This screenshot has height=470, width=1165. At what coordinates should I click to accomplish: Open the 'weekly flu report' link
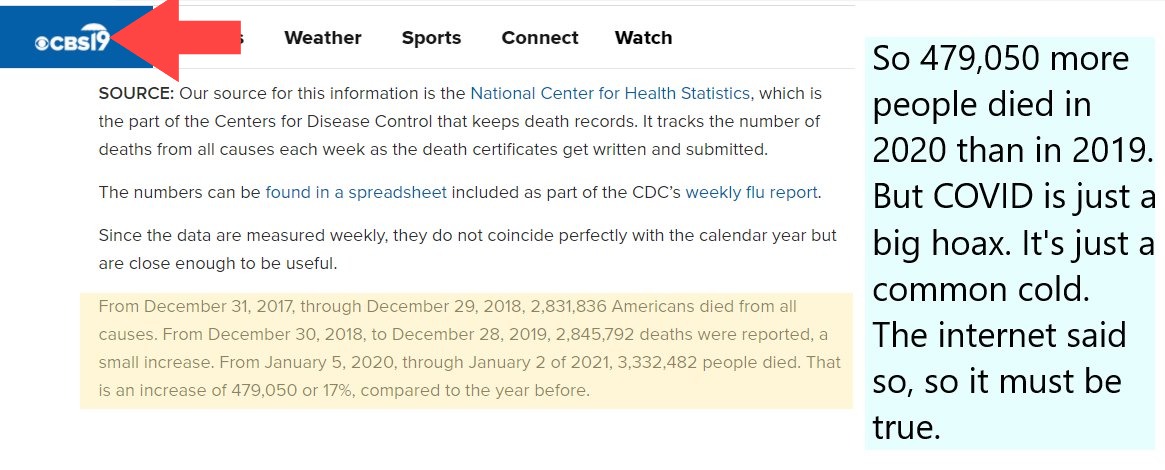coord(751,193)
